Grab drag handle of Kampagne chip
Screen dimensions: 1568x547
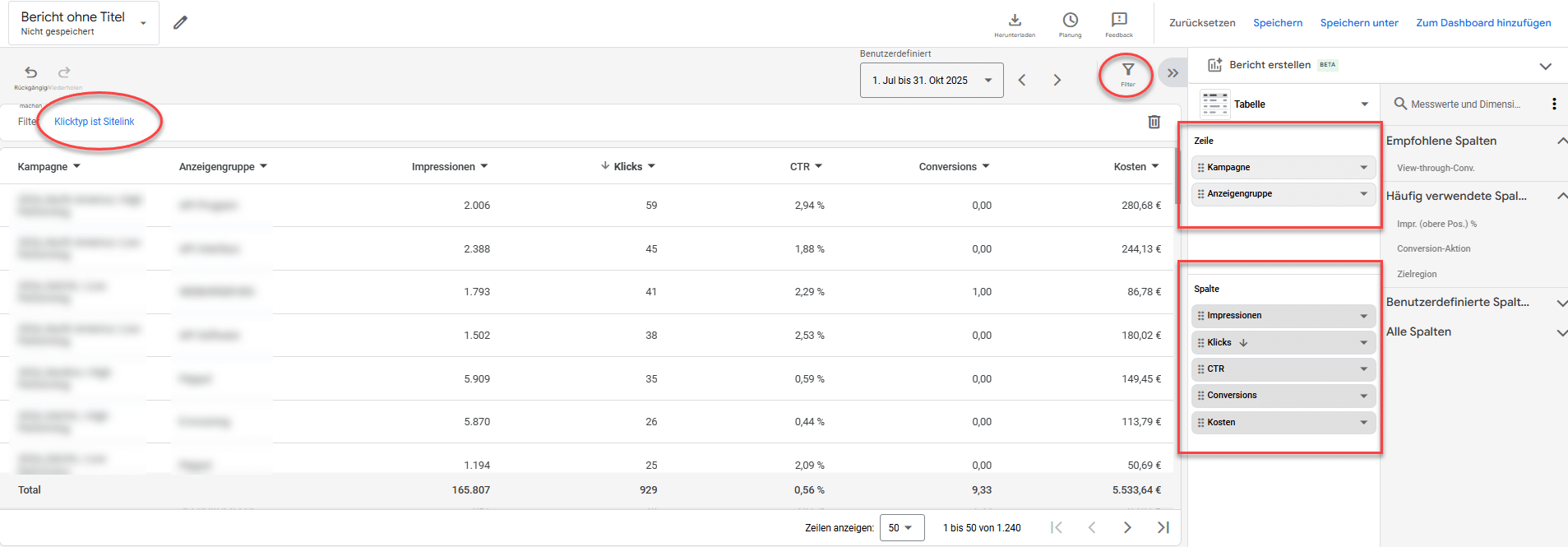[x=1200, y=168]
